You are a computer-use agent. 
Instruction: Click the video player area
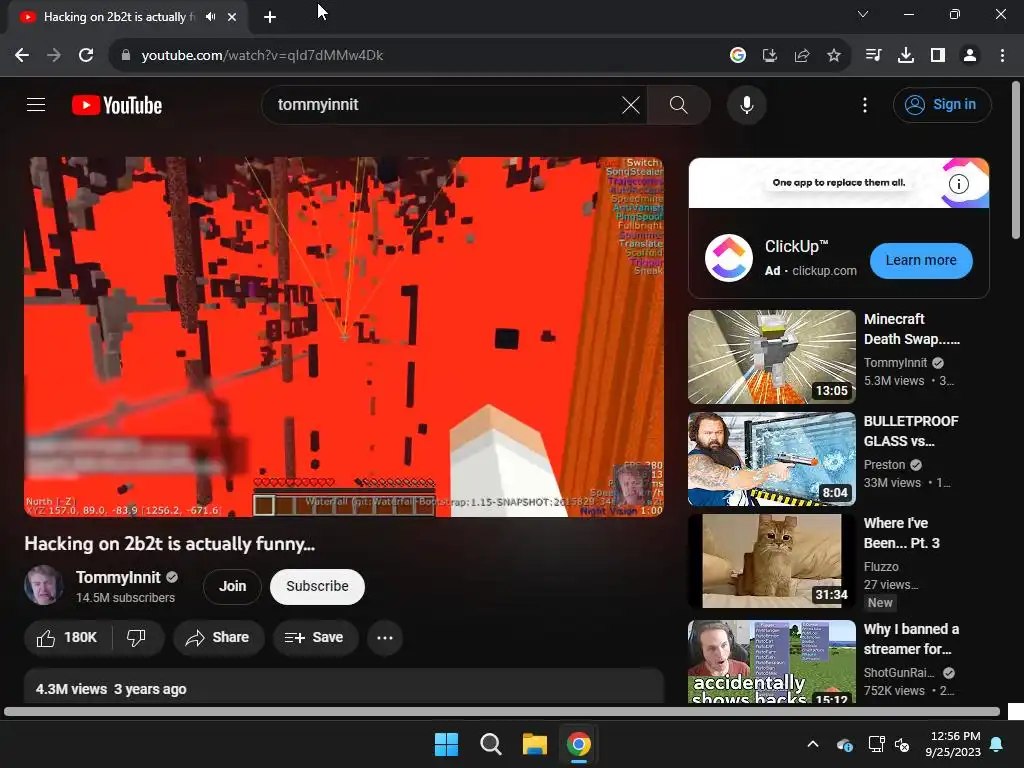[344, 337]
